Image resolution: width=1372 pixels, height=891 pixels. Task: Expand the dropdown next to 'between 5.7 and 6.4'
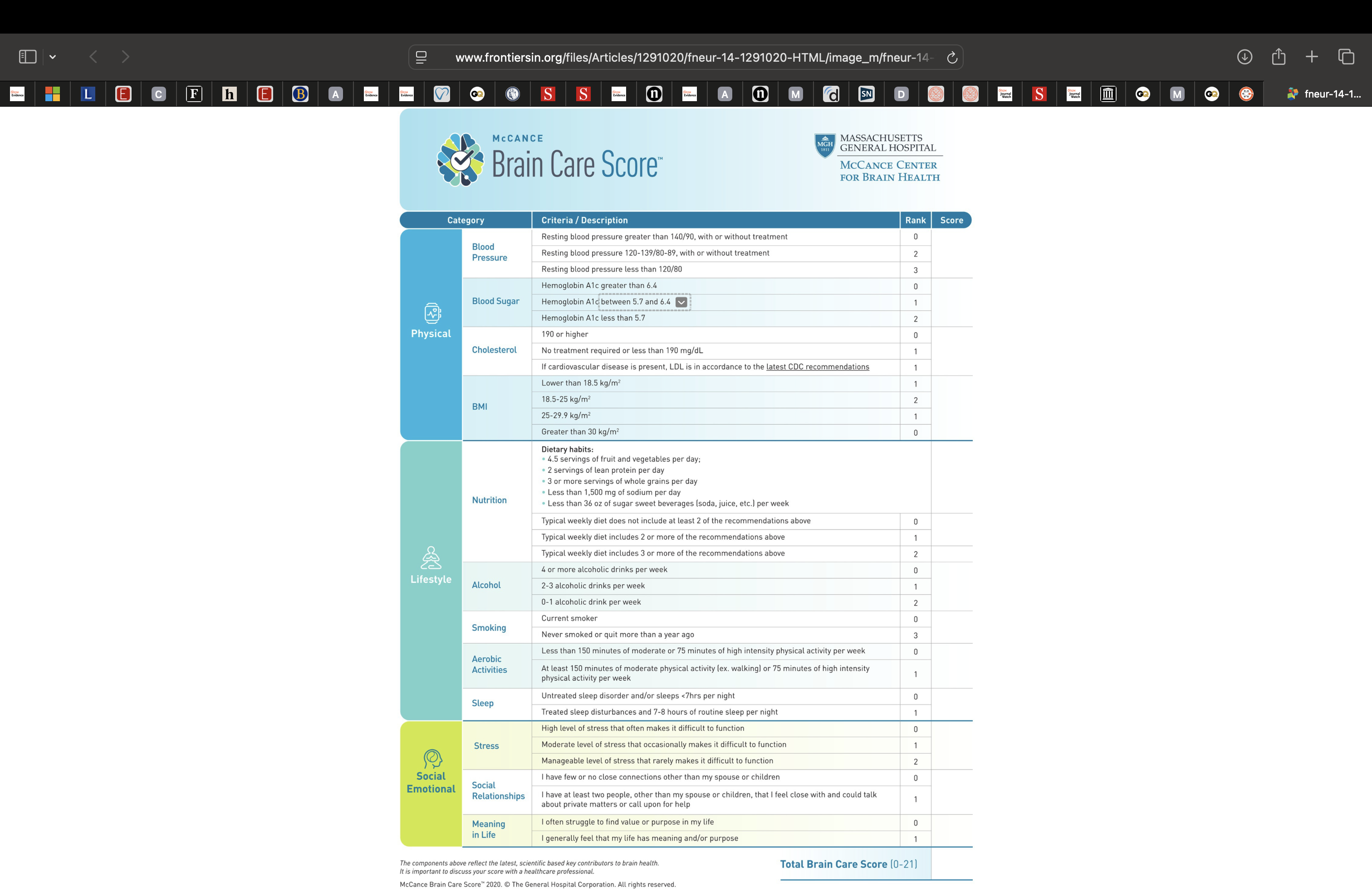pos(681,302)
